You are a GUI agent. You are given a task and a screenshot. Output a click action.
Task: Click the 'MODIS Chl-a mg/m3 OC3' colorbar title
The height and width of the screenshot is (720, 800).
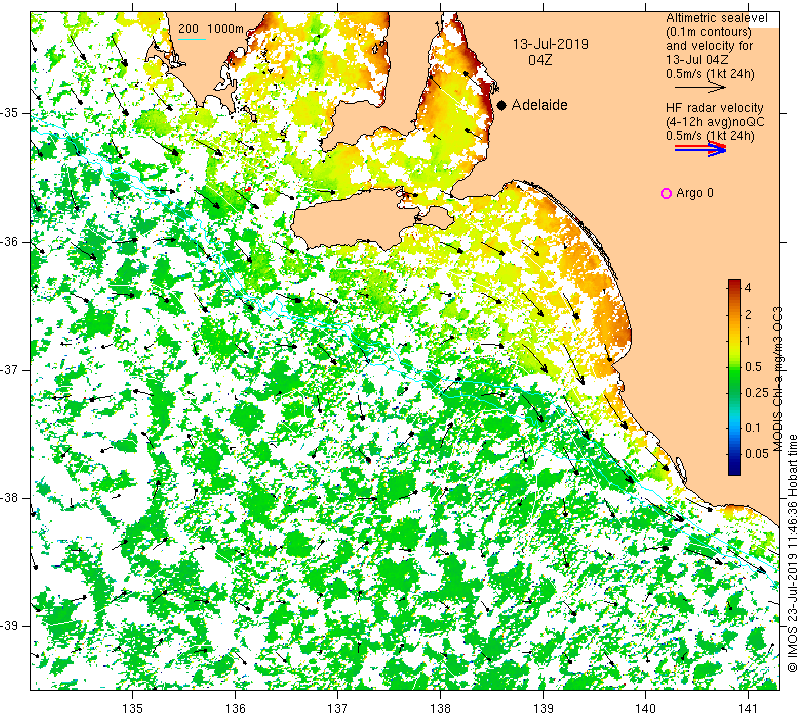coord(777,379)
